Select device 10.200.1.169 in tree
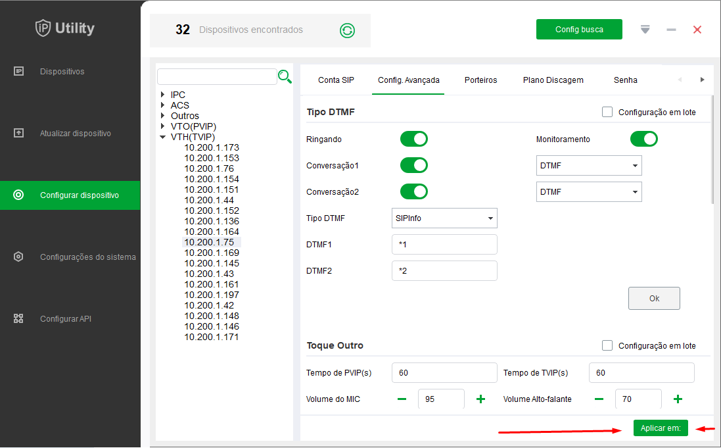721x448 pixels. 212,253
